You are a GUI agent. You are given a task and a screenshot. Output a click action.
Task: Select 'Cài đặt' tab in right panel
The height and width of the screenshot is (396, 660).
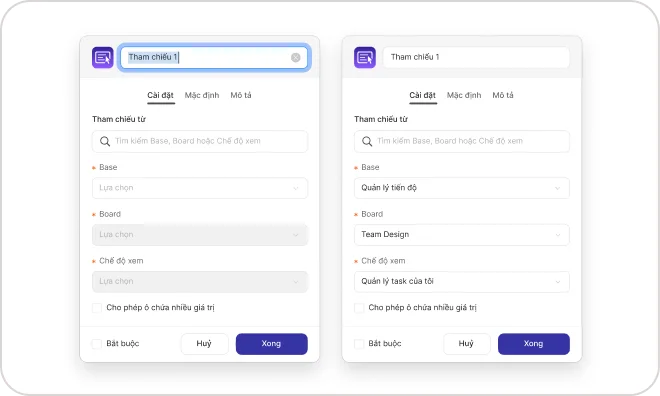pos(423,96)
